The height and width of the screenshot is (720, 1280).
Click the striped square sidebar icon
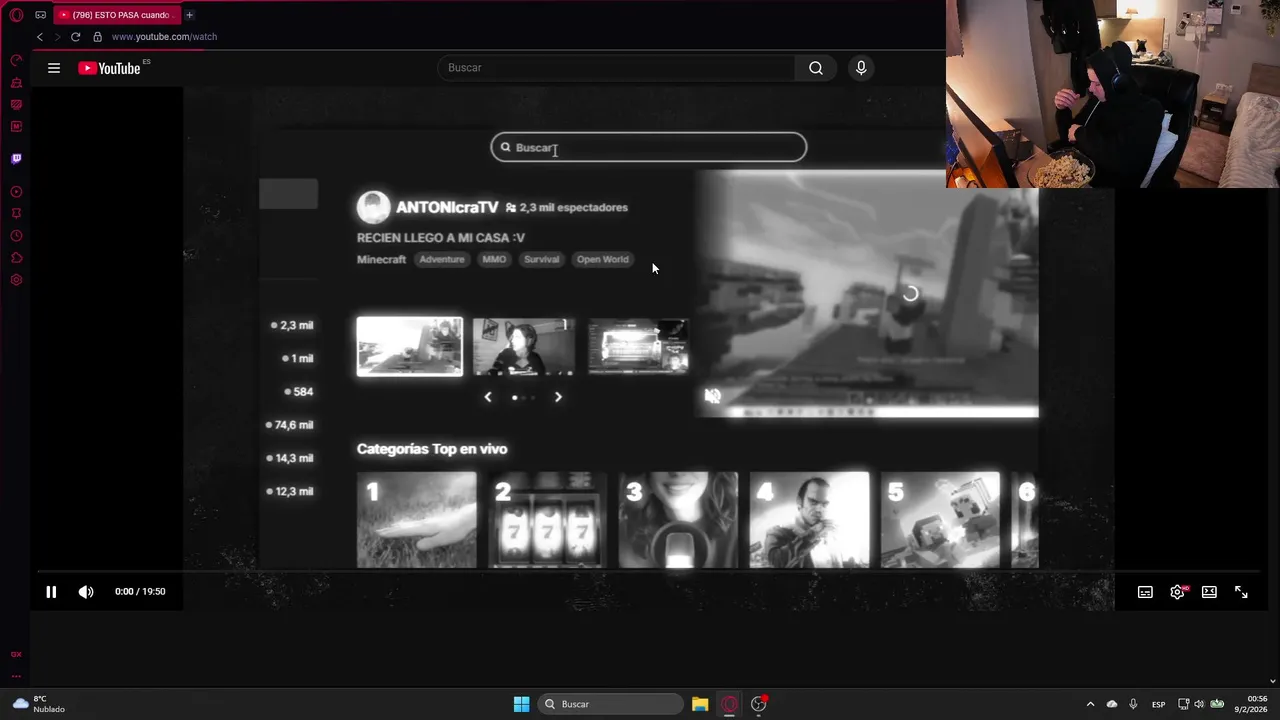click(x=16, y=105)
